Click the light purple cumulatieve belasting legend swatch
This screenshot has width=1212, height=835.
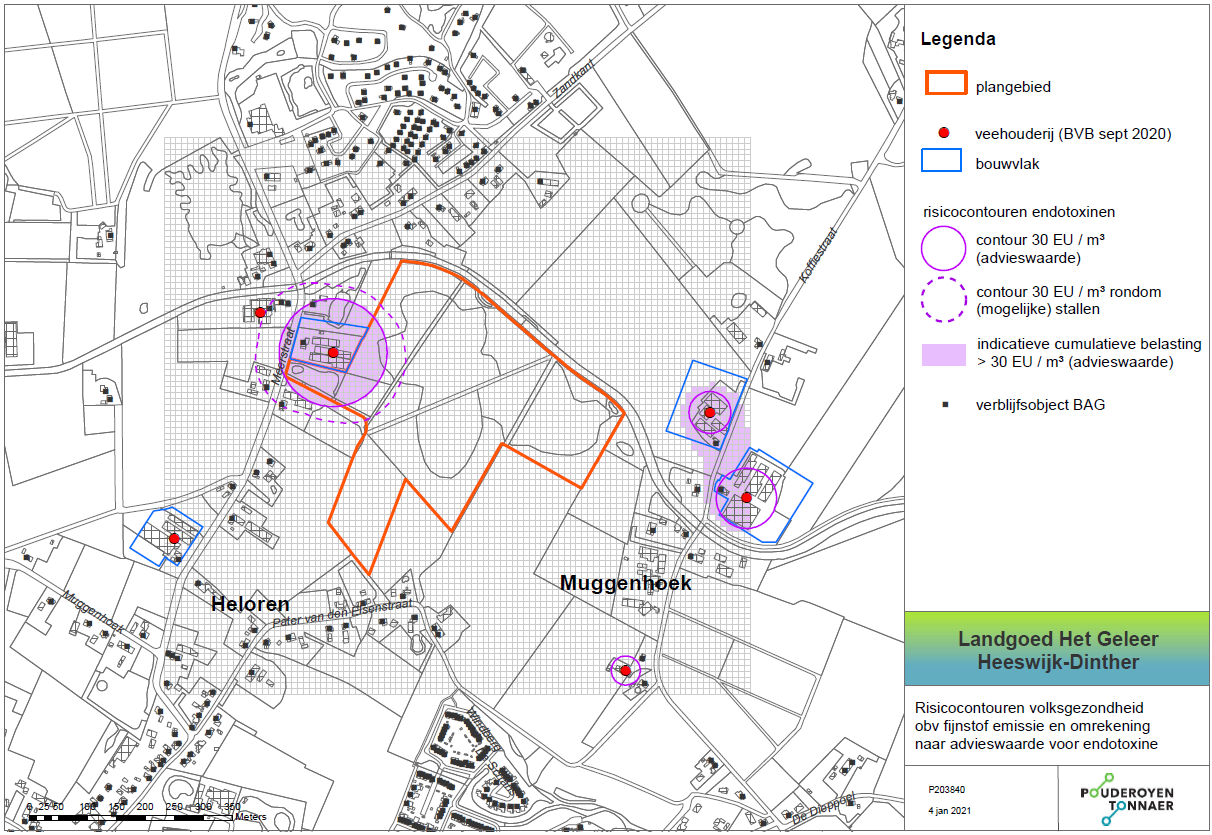pos(943,353)
